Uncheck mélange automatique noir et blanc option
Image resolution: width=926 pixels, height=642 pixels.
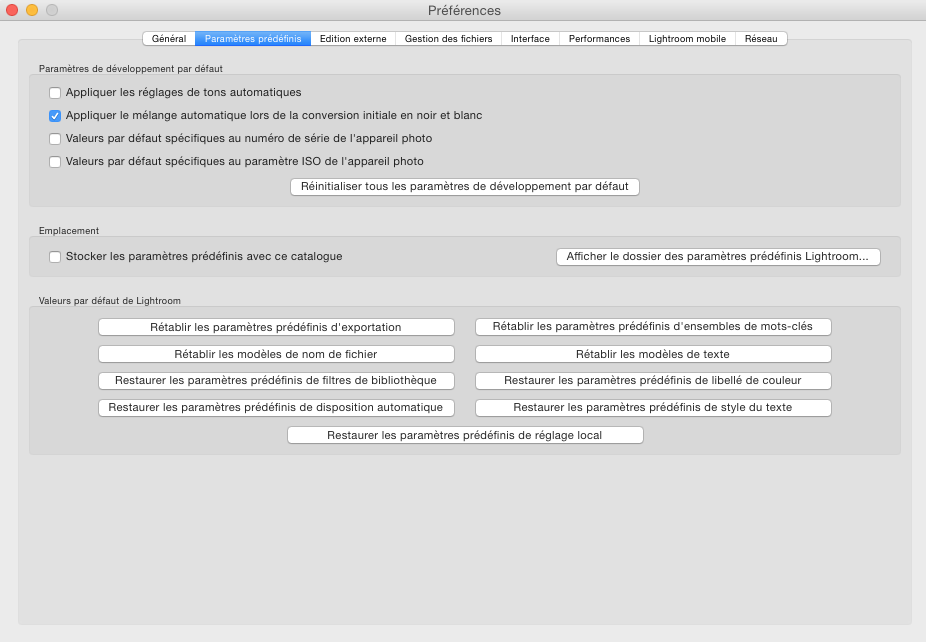click(x=55, y=116)
